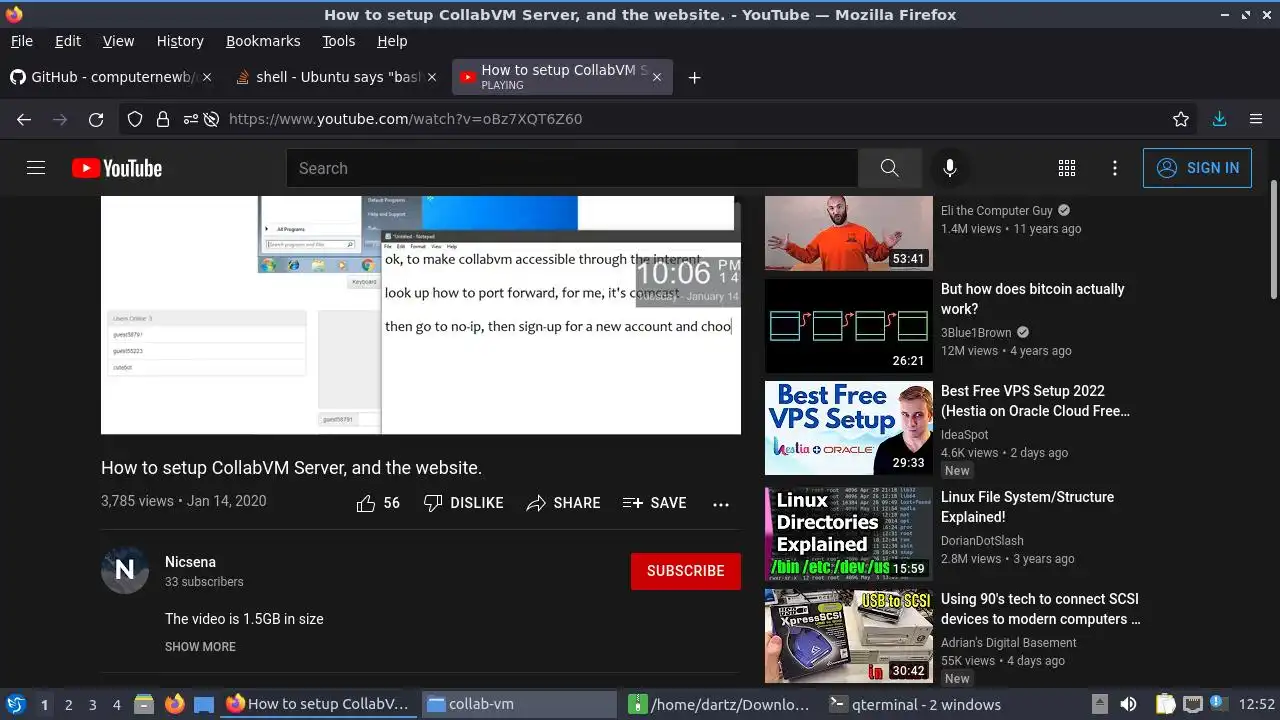Image resolution: width=1280 pixels, height=720 pixels.
Task: Open the History menu
Action: (x=180, y=41)
